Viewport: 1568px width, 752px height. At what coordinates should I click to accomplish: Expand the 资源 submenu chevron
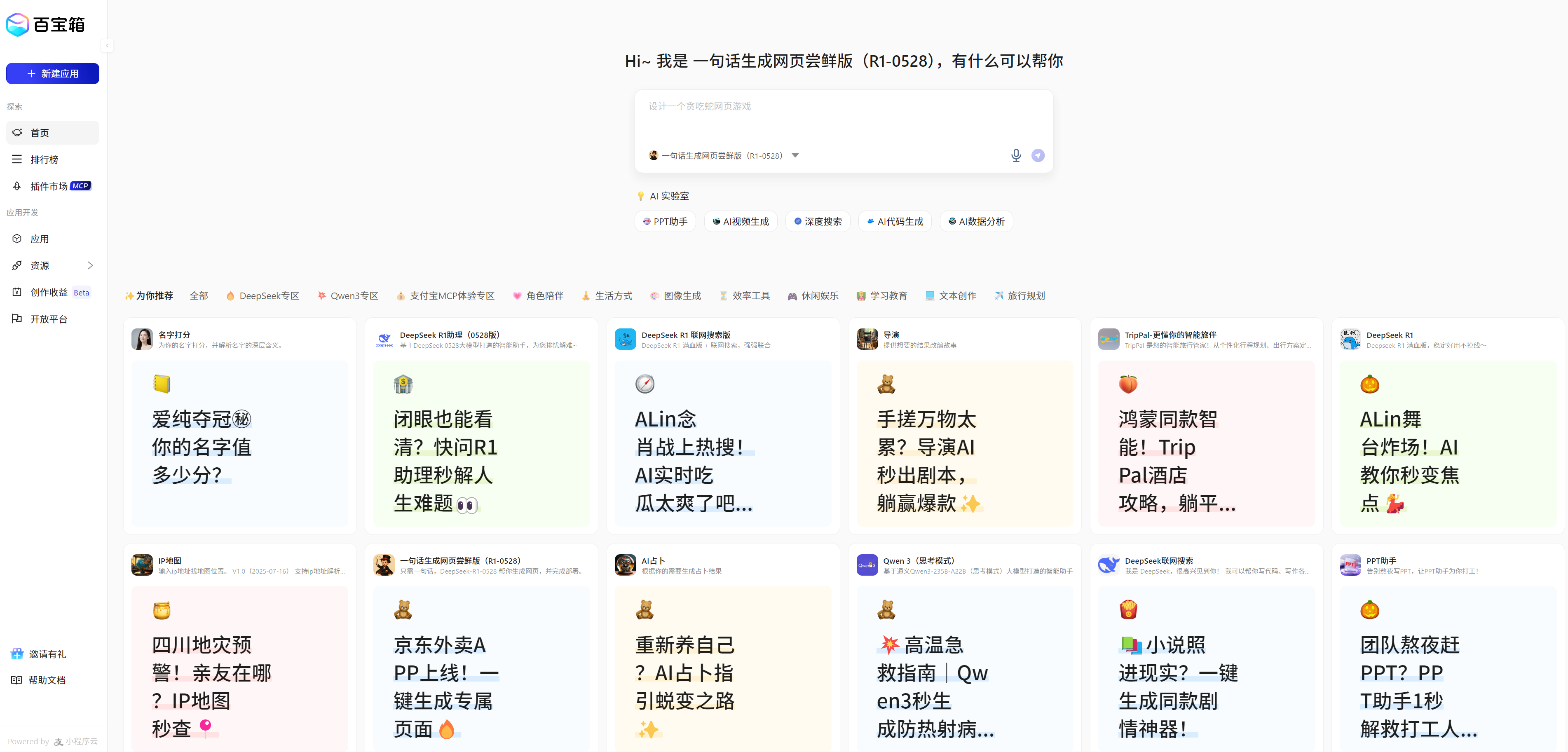coord(90,265)
